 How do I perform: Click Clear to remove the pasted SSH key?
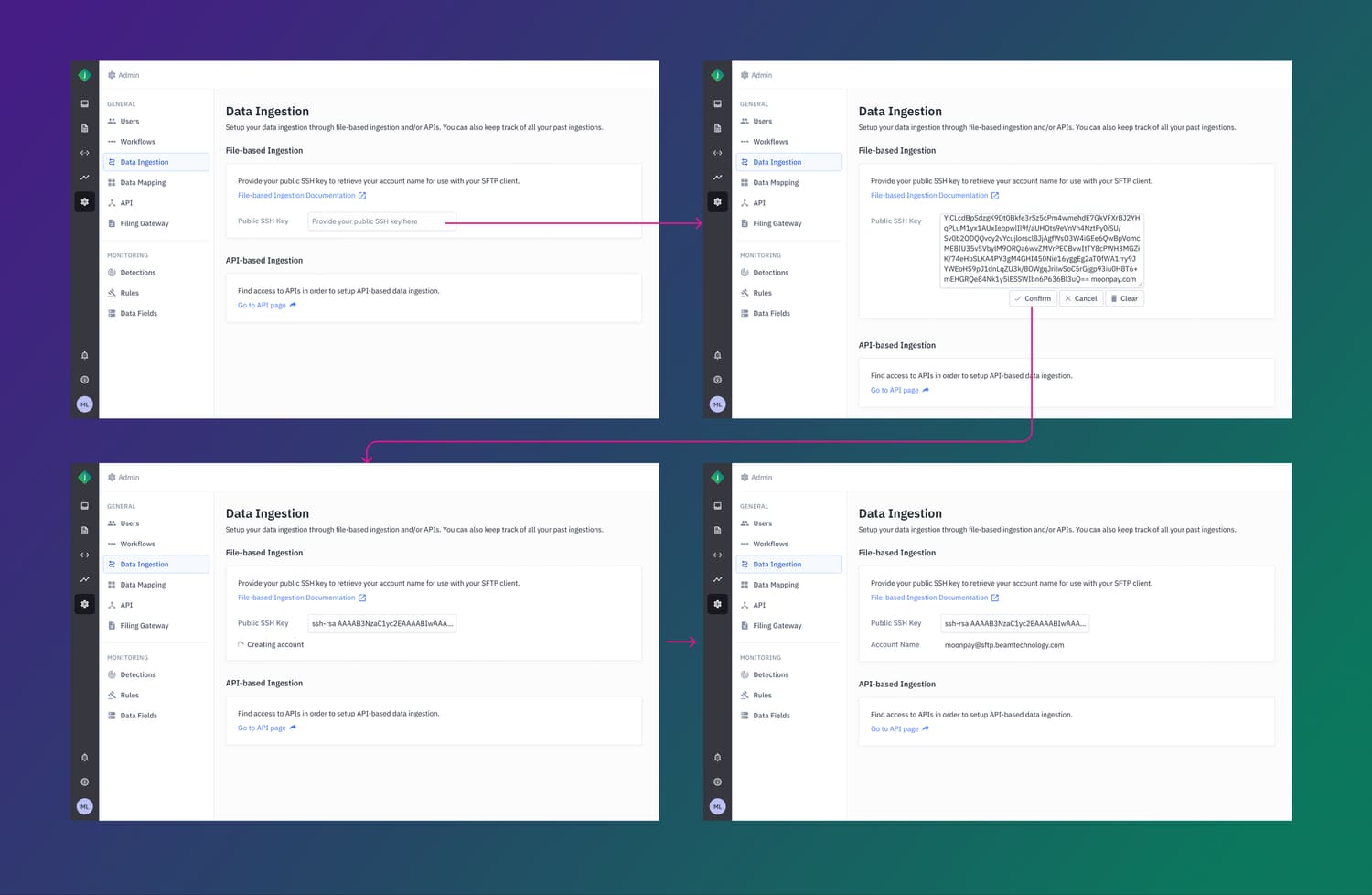[x=1124, y=298]
